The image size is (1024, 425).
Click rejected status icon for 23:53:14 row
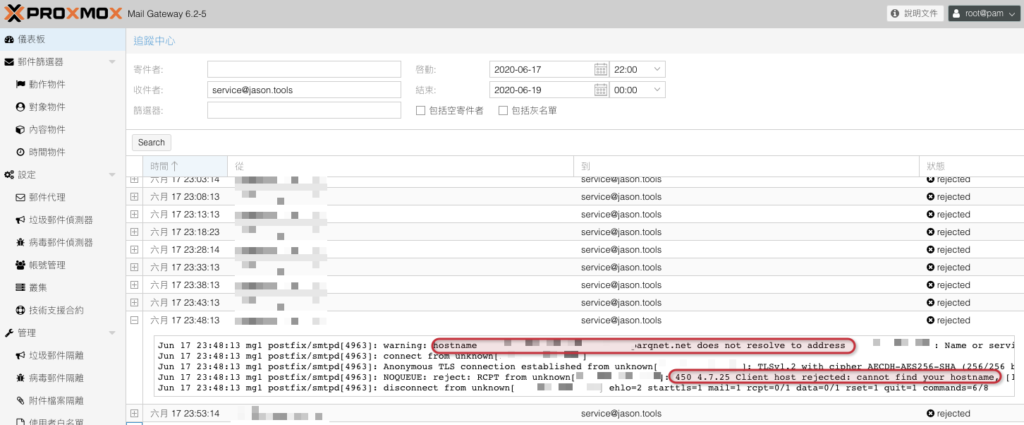coord(931,413)
